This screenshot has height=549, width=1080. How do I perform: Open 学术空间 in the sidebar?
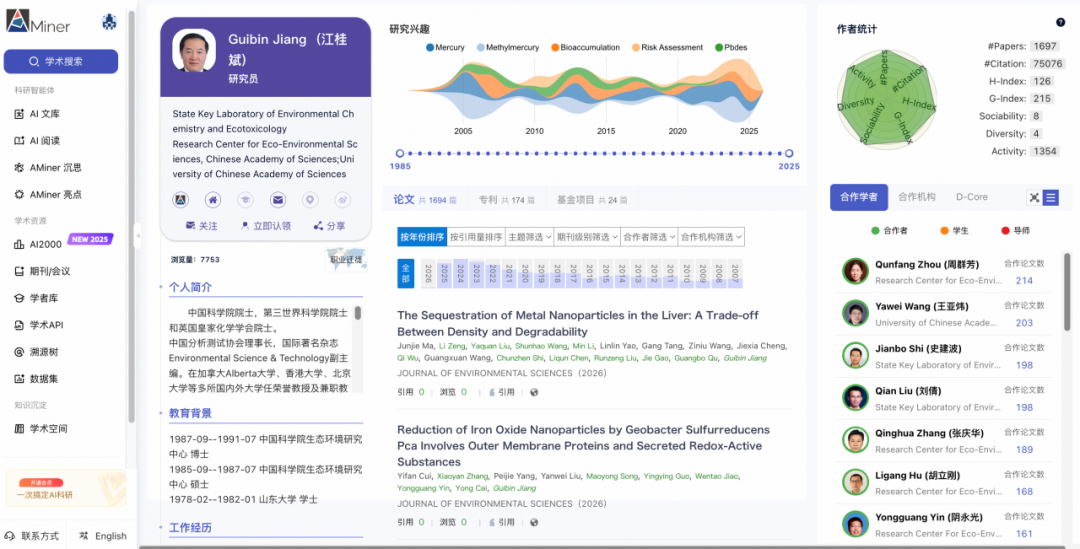click(41, 428)
